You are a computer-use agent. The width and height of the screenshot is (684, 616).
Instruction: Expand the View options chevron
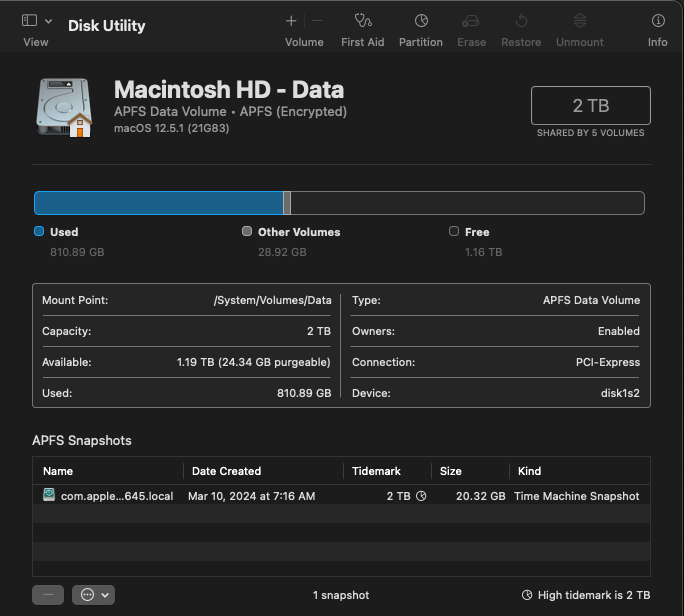tap(48, 21)
